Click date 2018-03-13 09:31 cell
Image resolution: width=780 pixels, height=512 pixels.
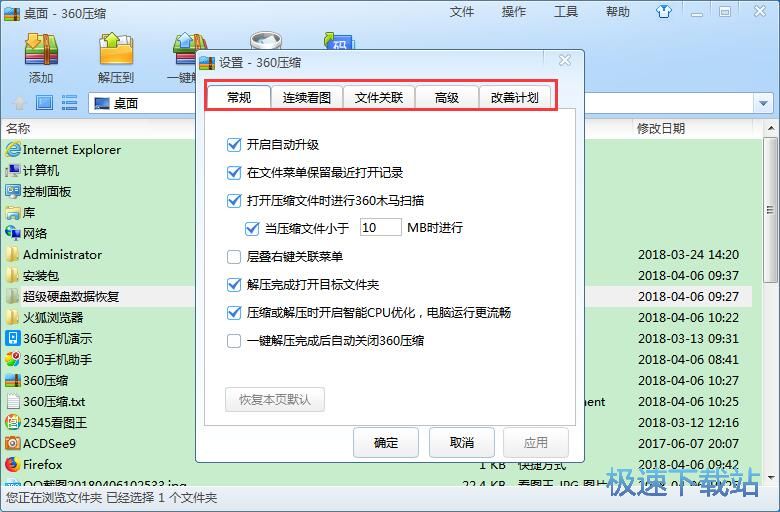tap(688, 338)
